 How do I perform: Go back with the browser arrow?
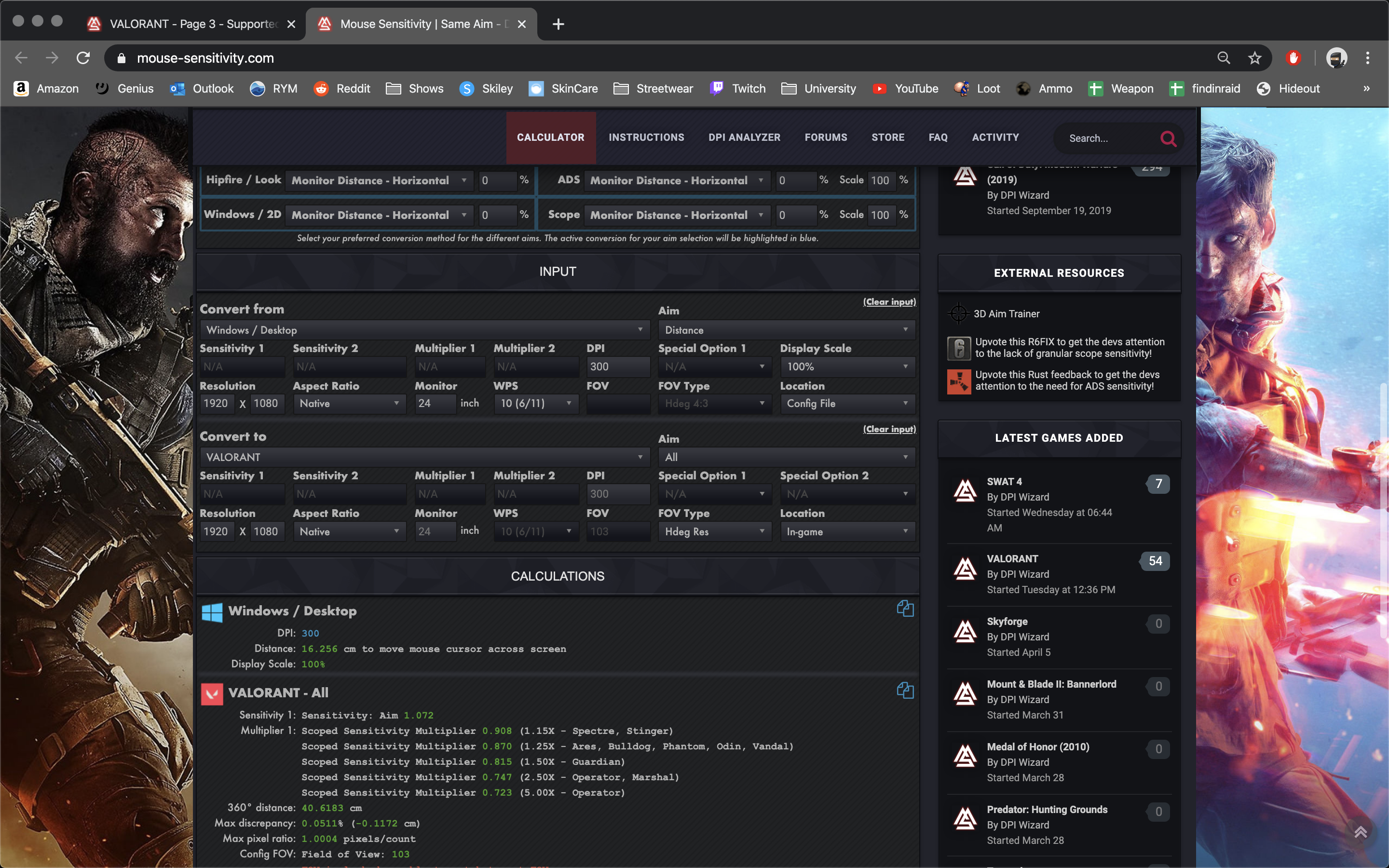(21, 58)
